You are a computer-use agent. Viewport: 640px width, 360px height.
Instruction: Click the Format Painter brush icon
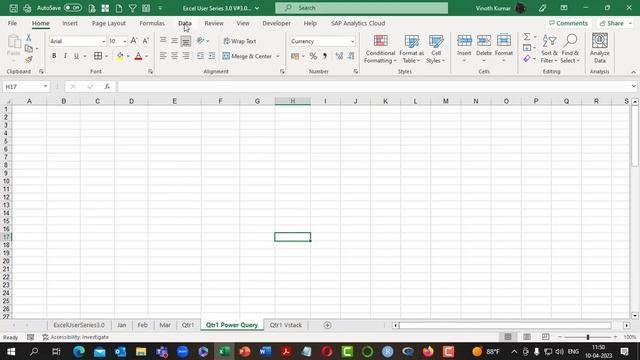(x=29, y=60)
